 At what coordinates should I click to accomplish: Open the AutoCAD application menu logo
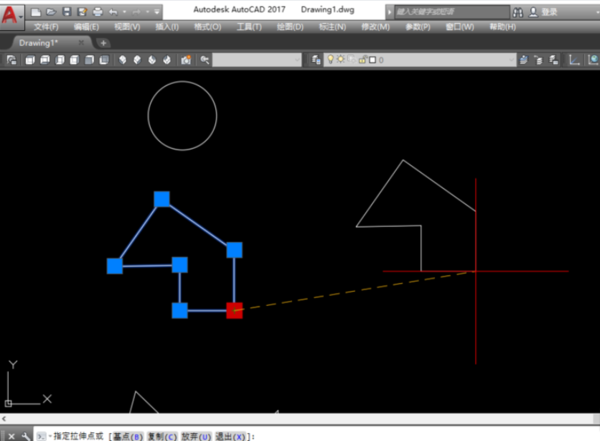pos(13,15)
